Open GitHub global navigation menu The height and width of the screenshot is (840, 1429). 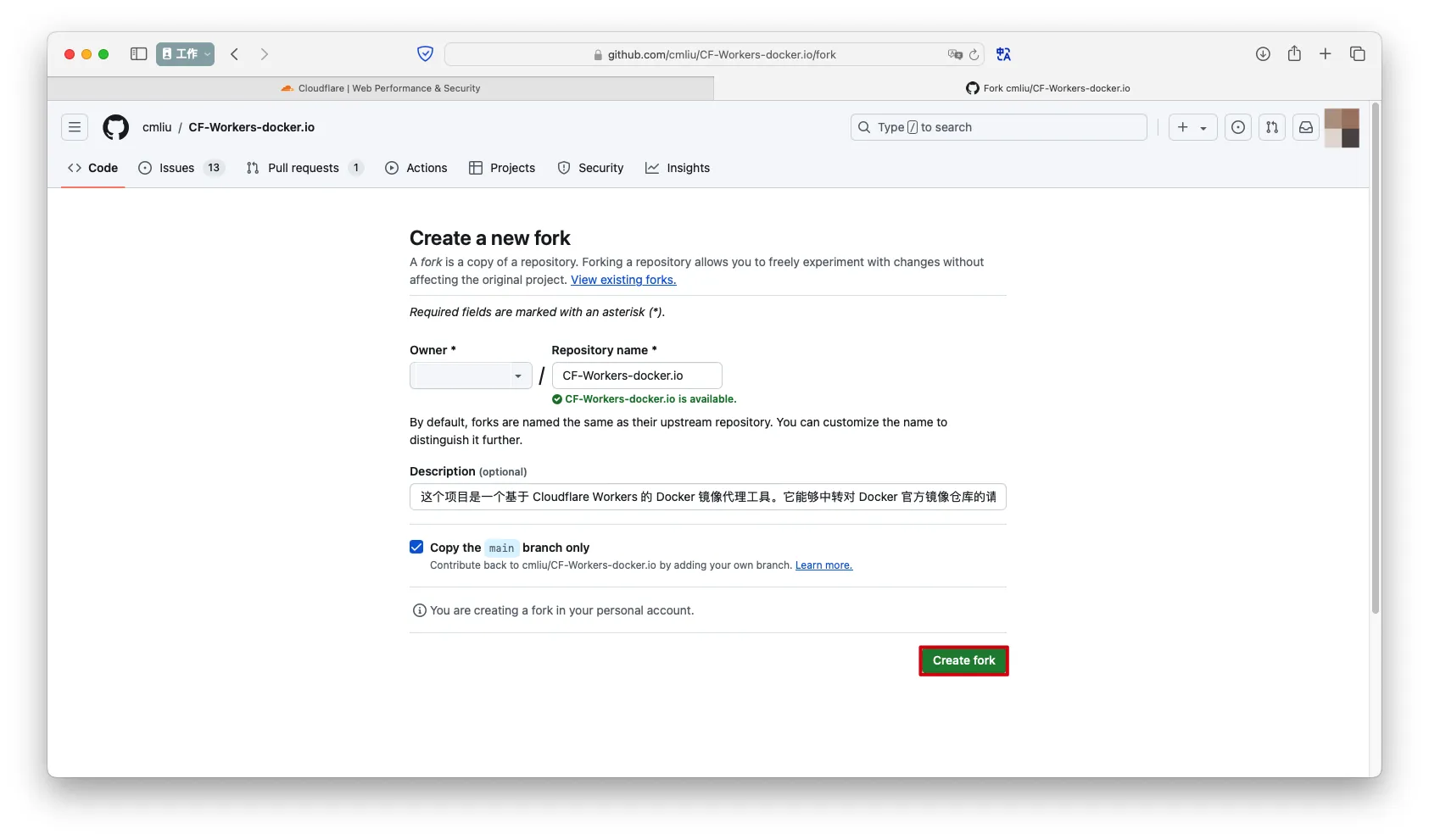(75, 127)
